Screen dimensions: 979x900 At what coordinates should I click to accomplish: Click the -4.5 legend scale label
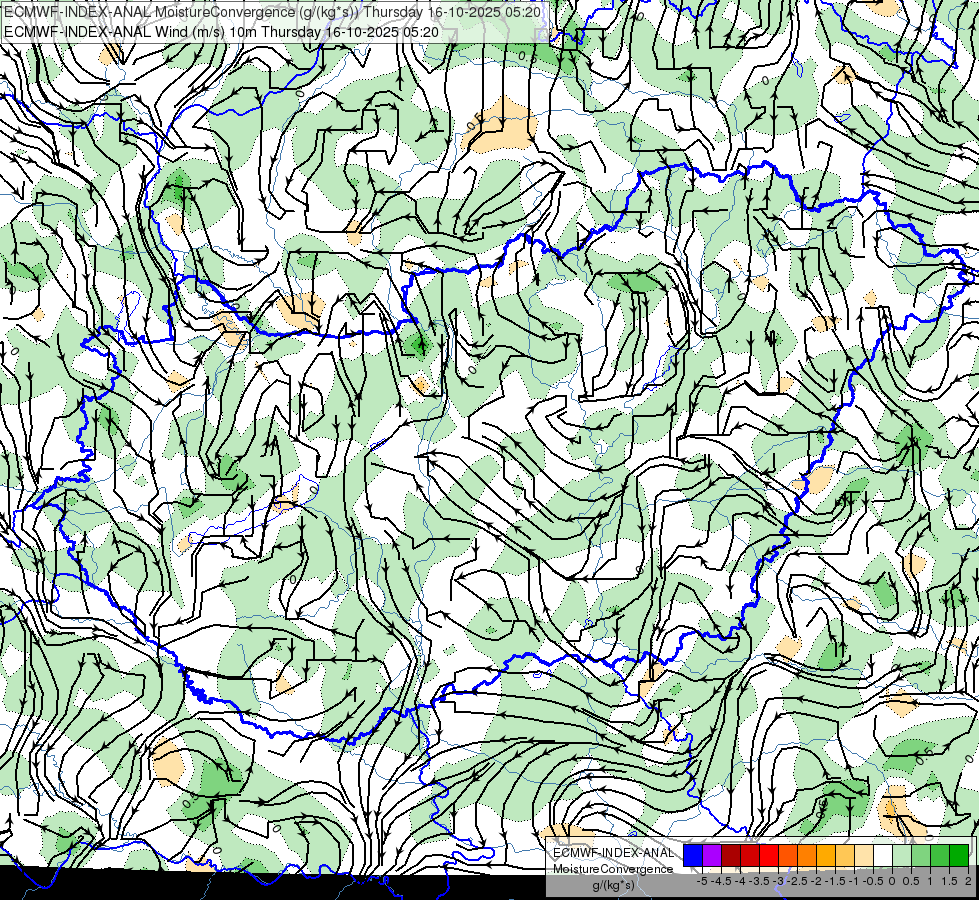721,881
